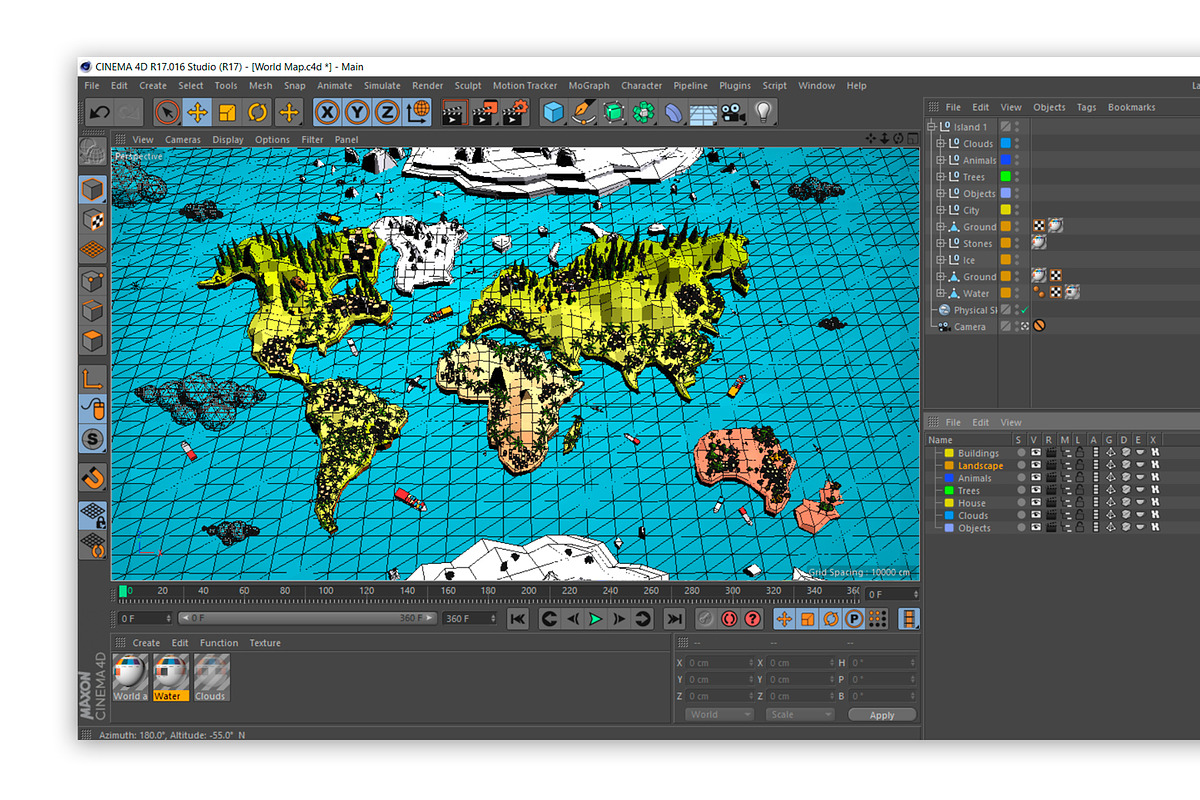Enable Texture mode checkered icon on left
This screenshot has width=1200, height=800.
point(93,219)
